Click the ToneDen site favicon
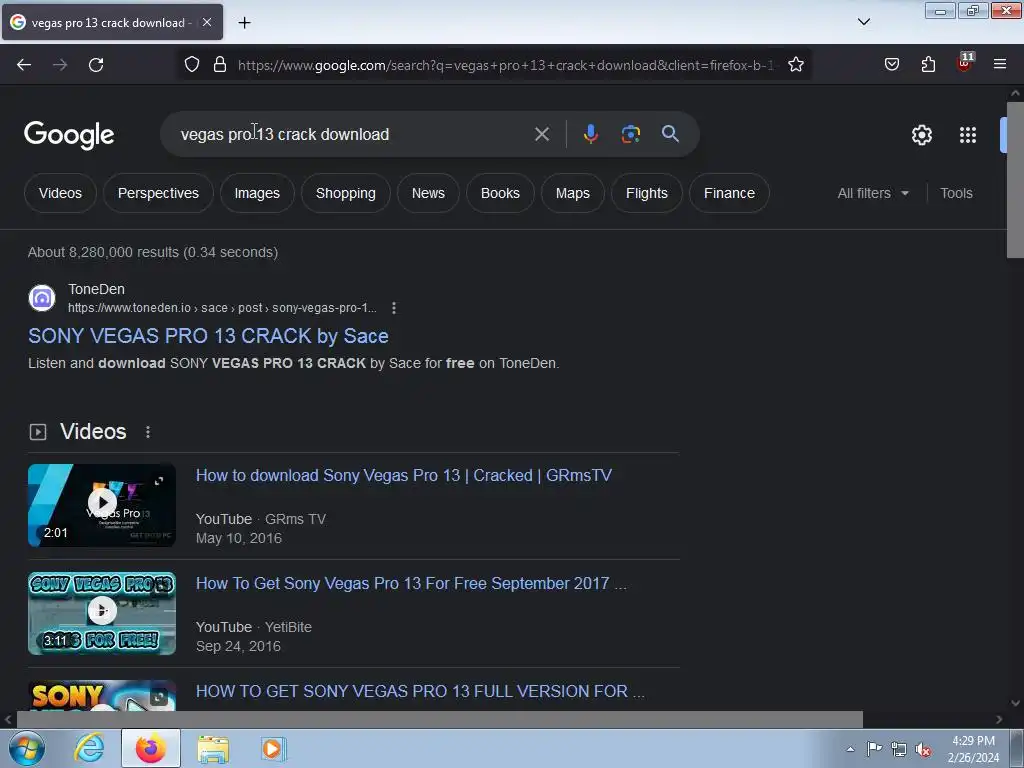The image size is (1024, 768). click(42, 298)
